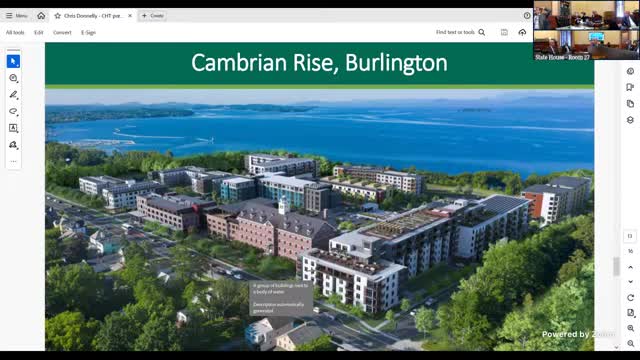Rotate the page clockwise icon

click(x=630, y=298)
